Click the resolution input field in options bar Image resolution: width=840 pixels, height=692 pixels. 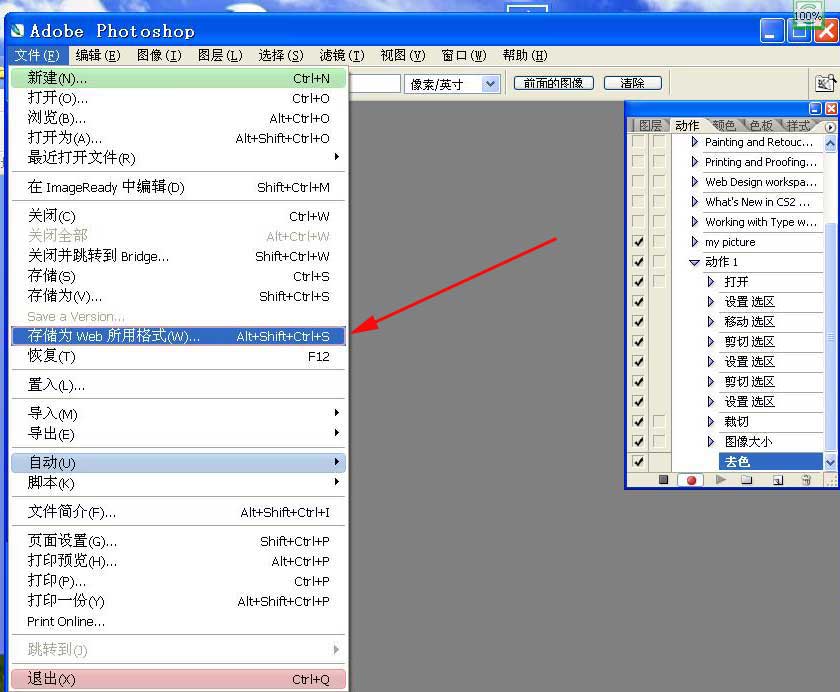pyautogui.click(x=375, y=84)
